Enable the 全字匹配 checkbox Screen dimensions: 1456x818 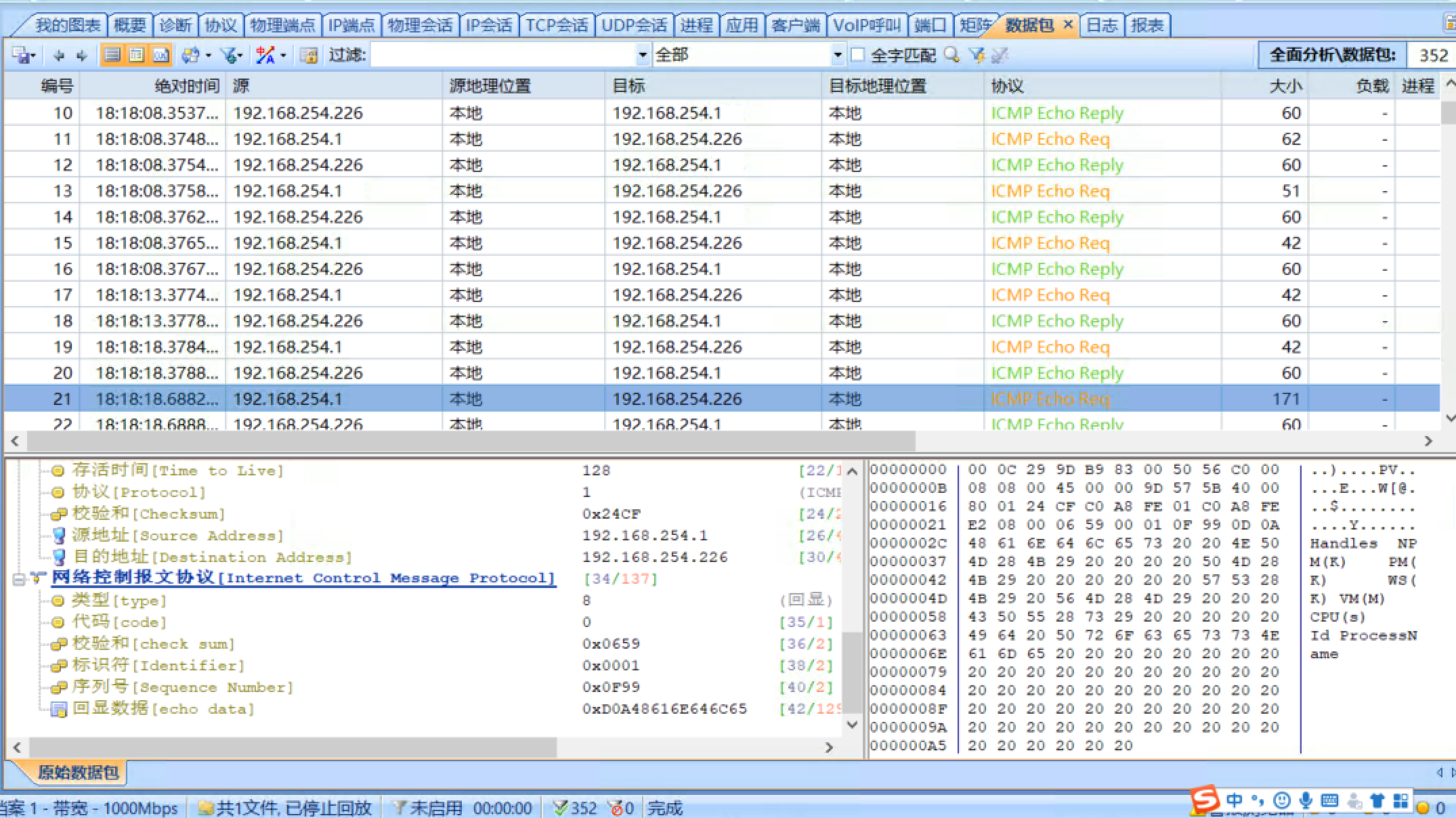tap(857, 55)
